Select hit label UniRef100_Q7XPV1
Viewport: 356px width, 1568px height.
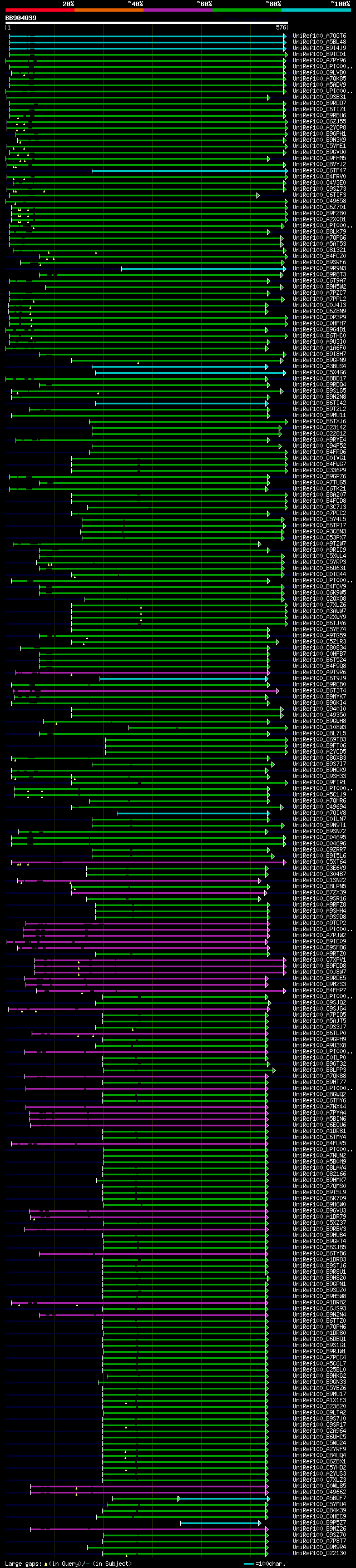319,961
